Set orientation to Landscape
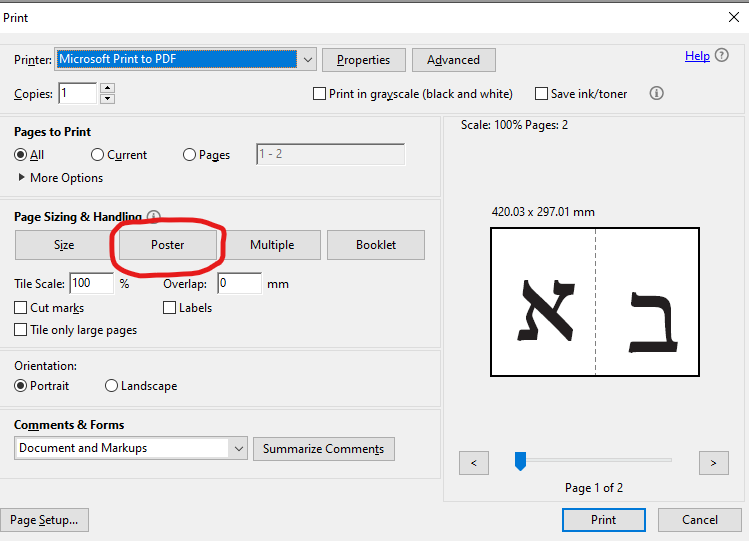Image resolution: width=749 pixels, height=541 pixels. [x=111, y=386]
